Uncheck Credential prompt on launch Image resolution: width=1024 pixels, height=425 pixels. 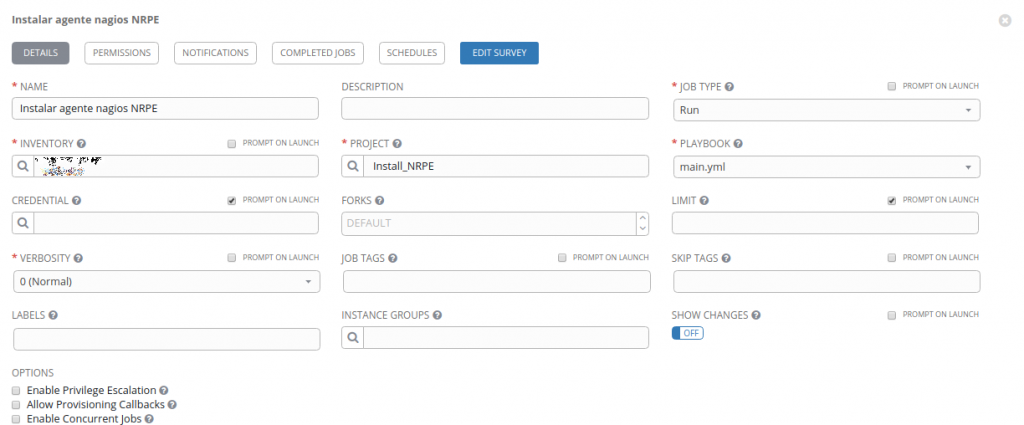click(x=231, y=200)
